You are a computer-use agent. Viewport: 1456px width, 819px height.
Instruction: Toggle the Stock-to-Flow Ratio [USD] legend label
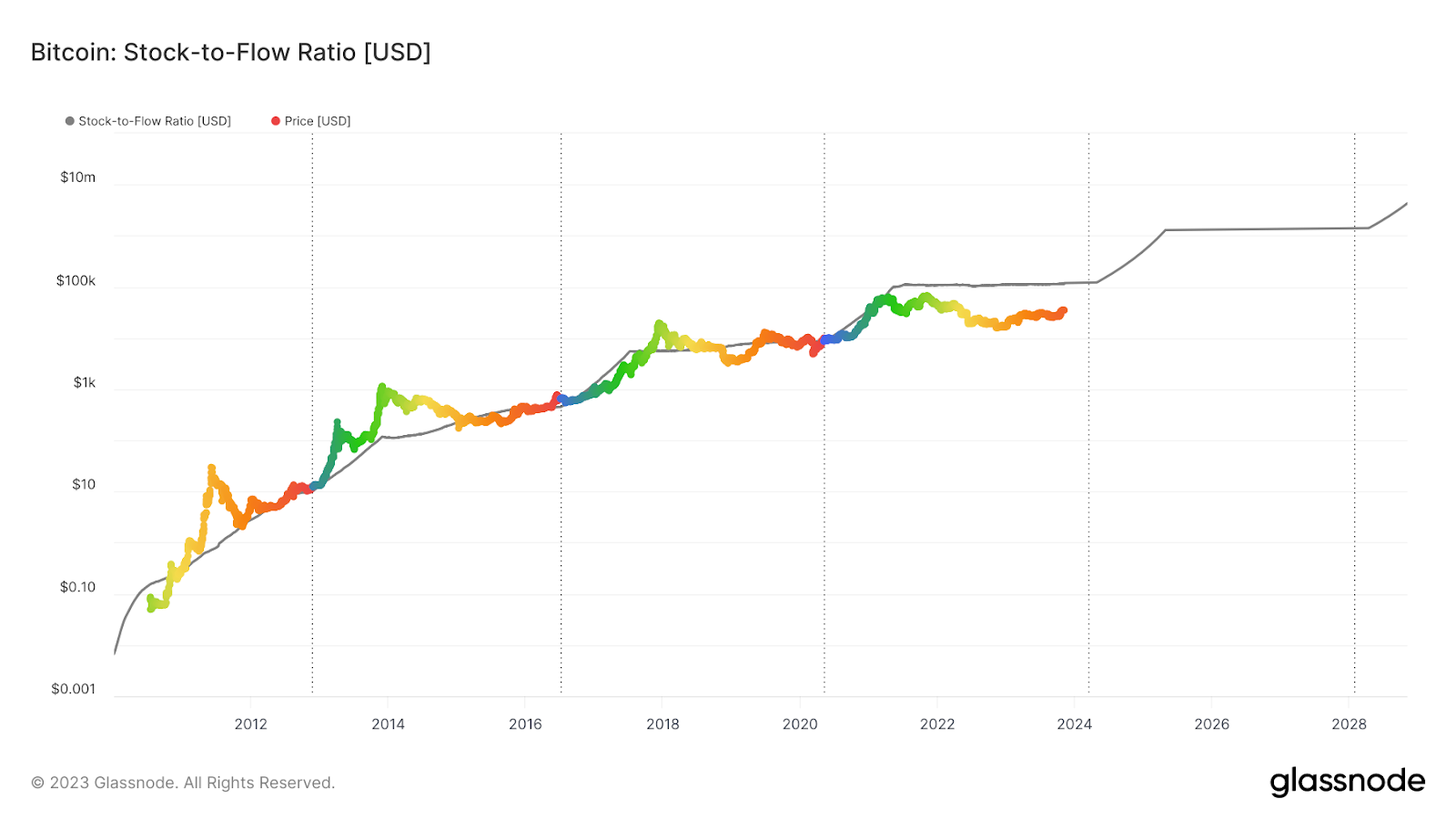pos(155,121)
